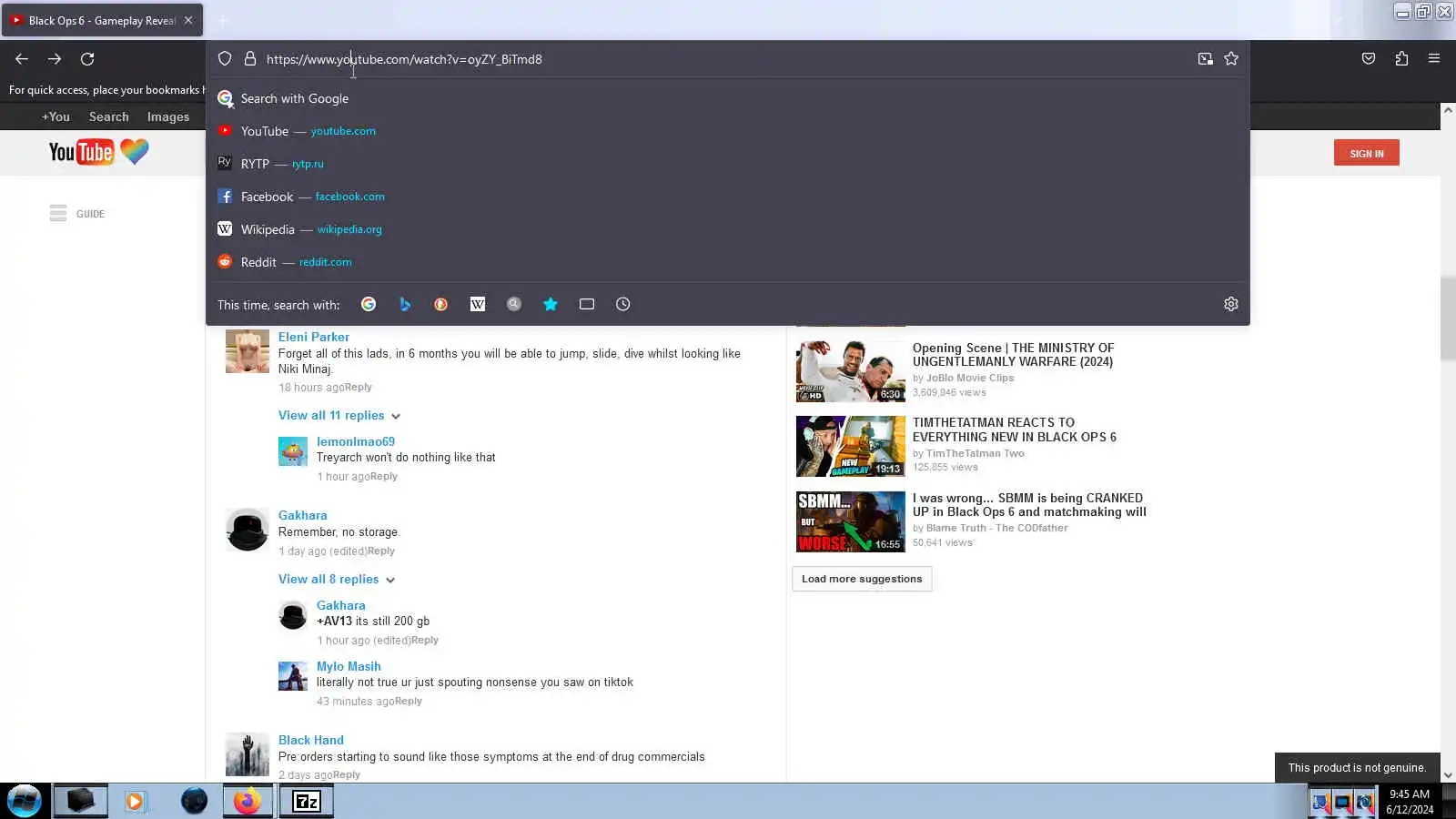Open the Save to Pocket icon
The image size is (1456, 819).
click(1369, 59)
